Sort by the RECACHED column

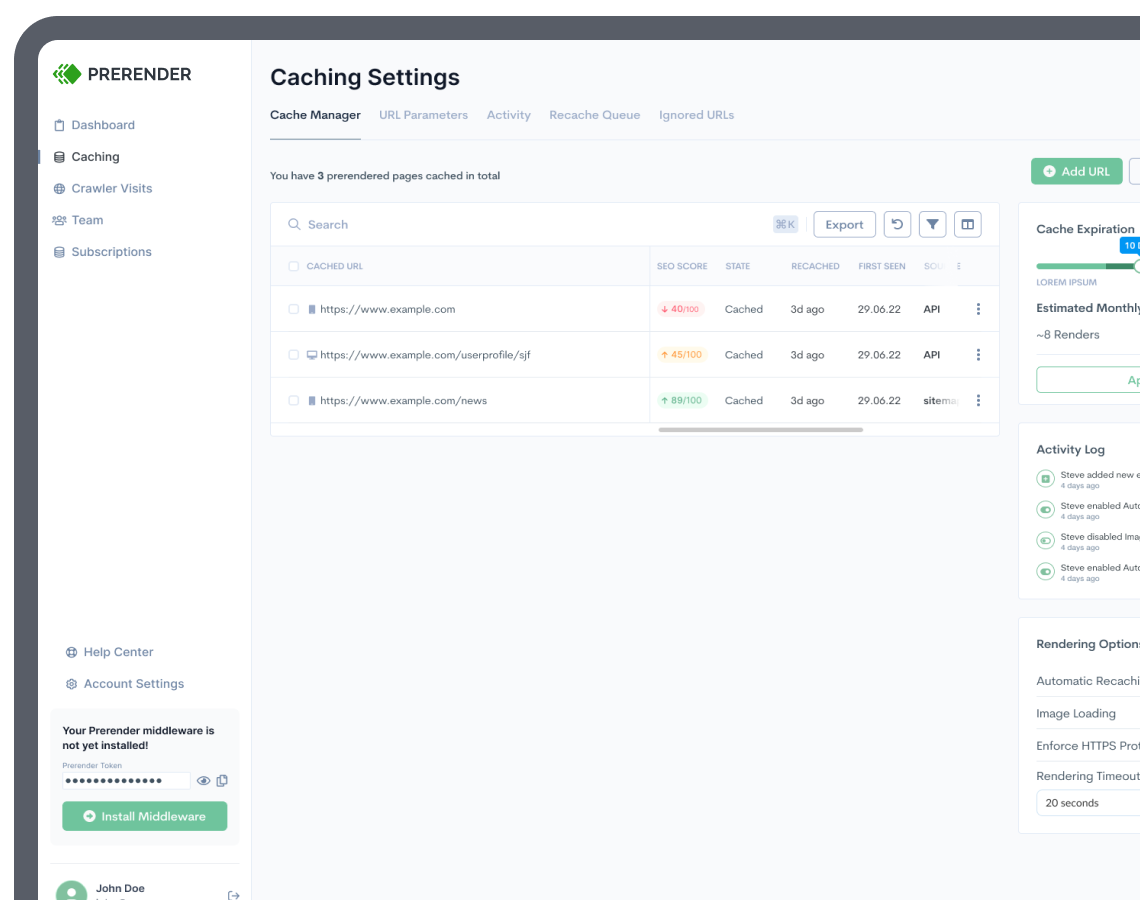[815, 266]
